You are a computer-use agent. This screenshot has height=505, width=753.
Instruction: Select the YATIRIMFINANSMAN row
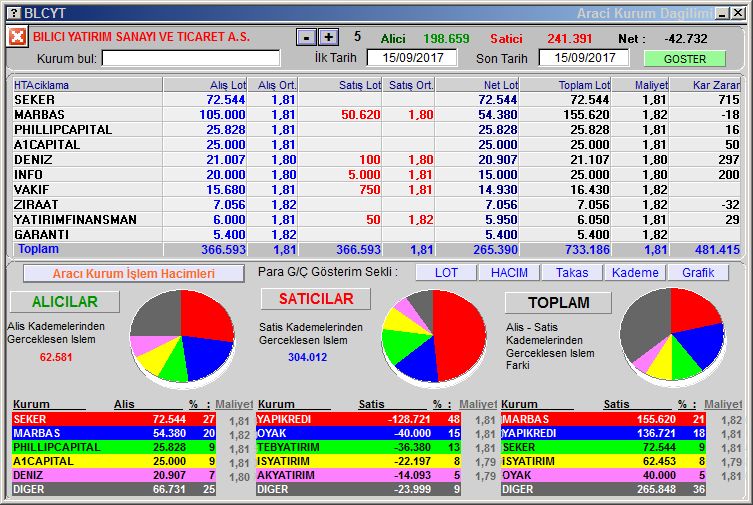pyautogui.click(x=376, y=219)
